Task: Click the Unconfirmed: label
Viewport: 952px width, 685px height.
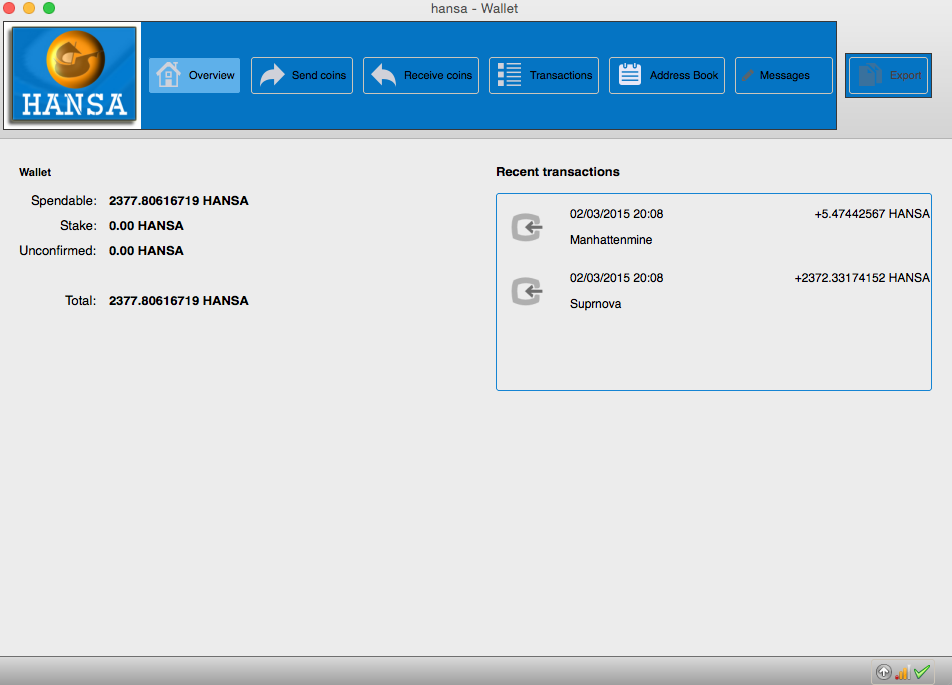Action: (x=58, y=250)
